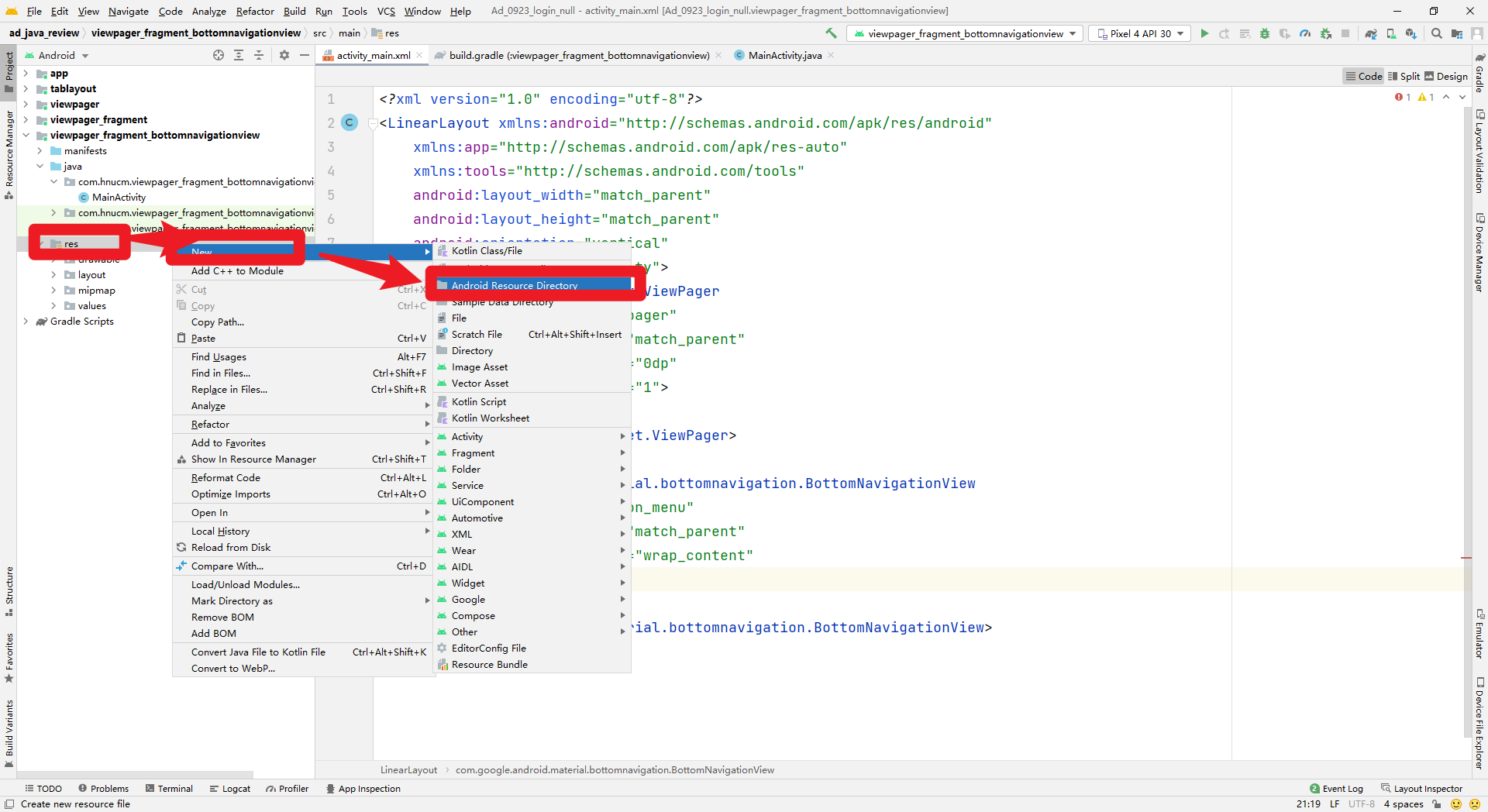The height and width of the screenshot is (812, 1488).
Task: Open the run configuration dropdown
Action: (965, 33)
